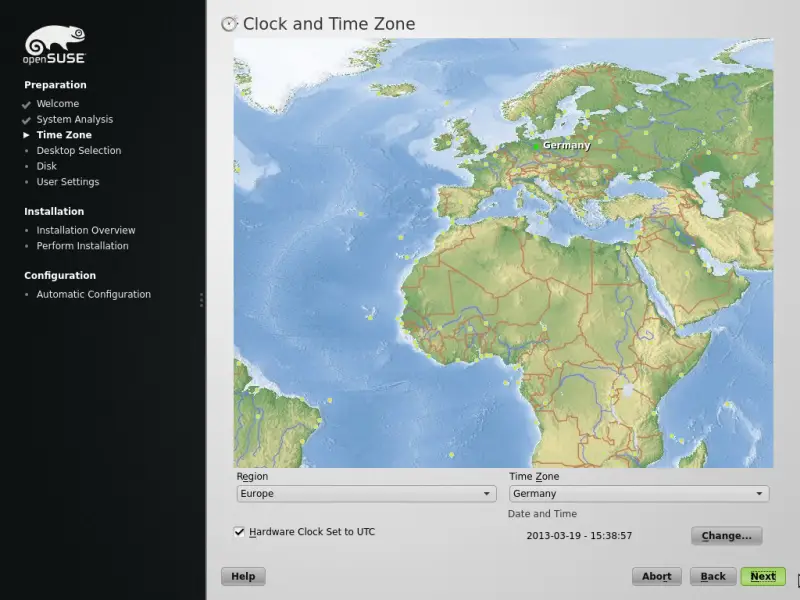Open the Time Zone dropdown showing Germany
The height and width of the screenshot is (600, 800).
(639, 493)
